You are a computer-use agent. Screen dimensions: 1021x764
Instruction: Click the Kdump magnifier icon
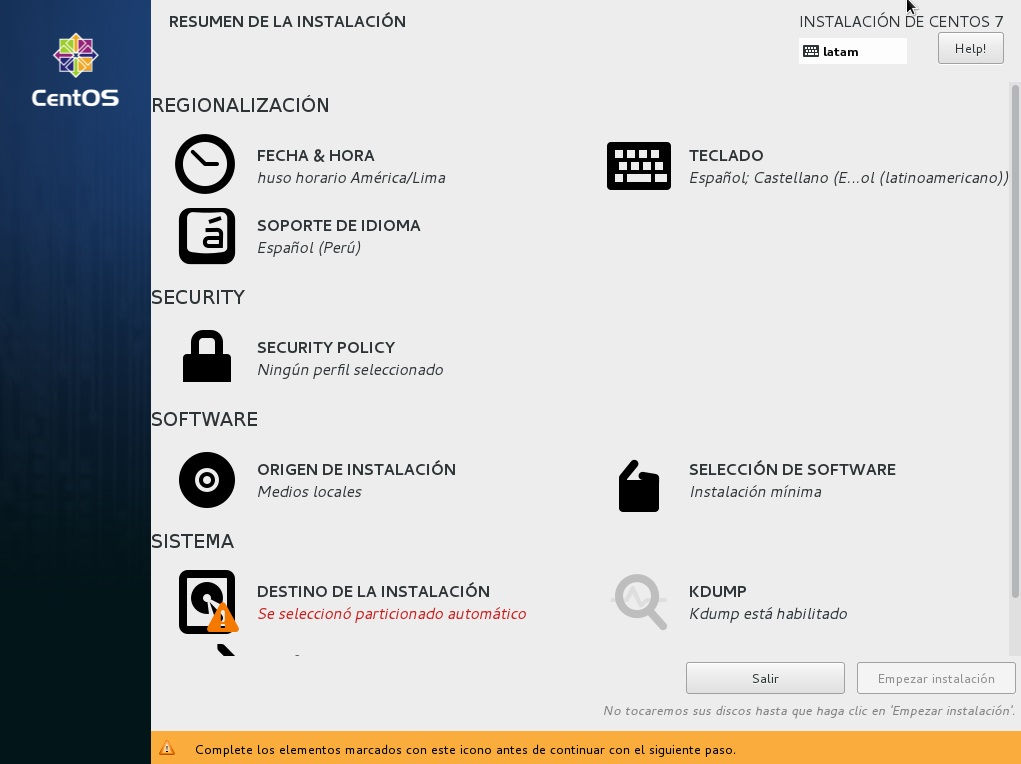pos(639,601)
